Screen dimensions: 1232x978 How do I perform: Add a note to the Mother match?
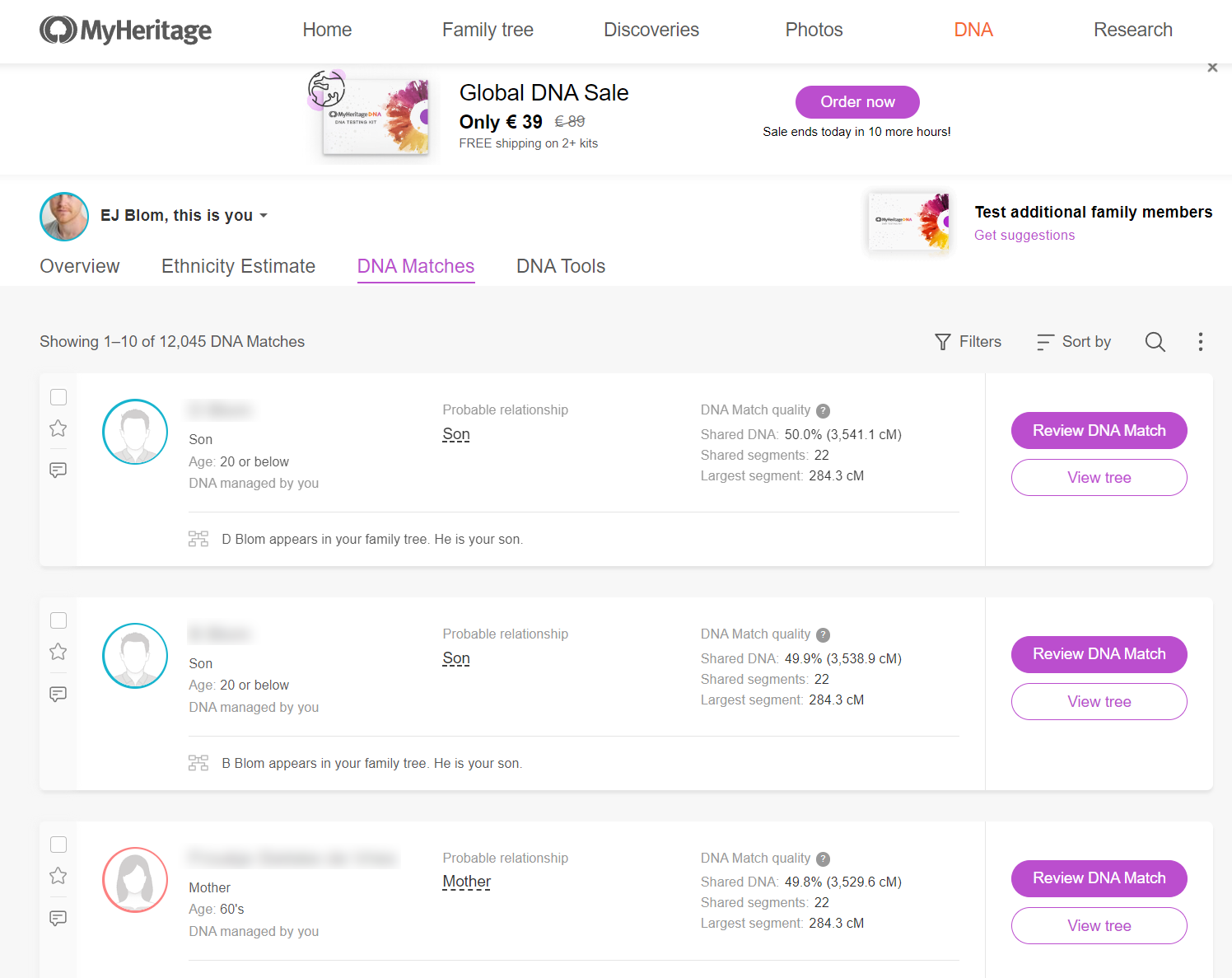pyautogui.click(x=58, y=919)
